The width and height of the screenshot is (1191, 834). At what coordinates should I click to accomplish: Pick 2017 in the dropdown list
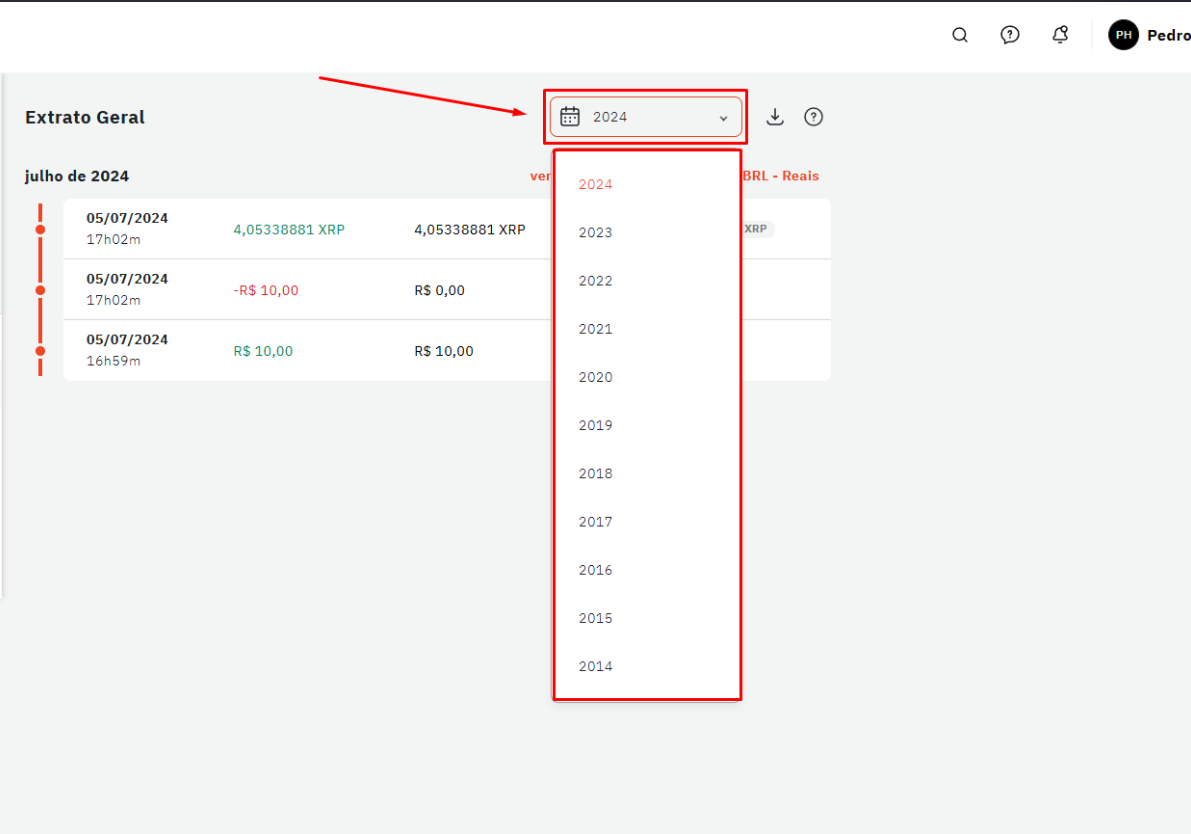click(x=596, y=522)
